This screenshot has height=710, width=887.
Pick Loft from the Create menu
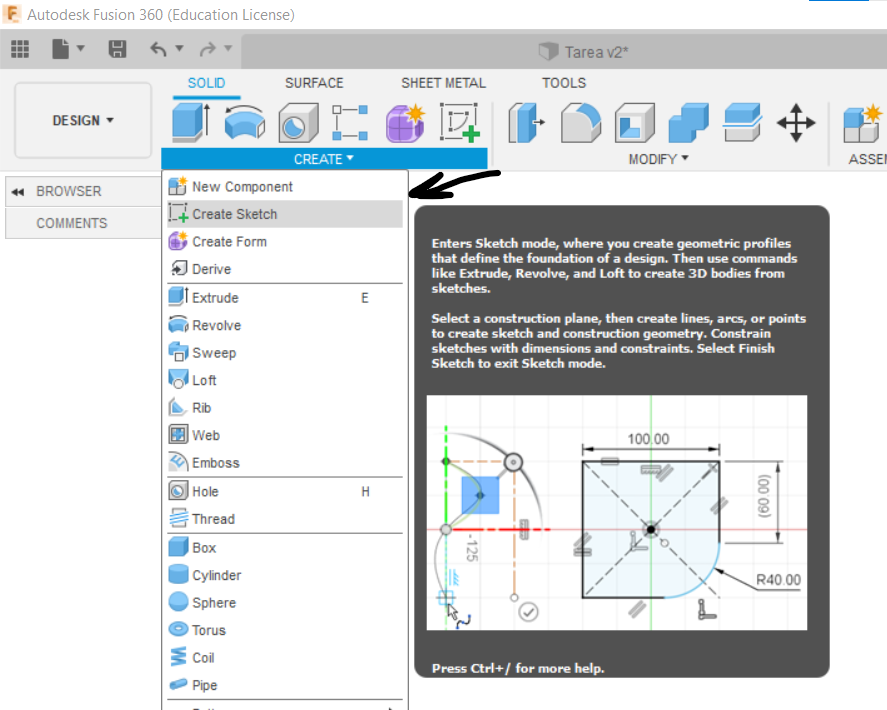point(285,380)
